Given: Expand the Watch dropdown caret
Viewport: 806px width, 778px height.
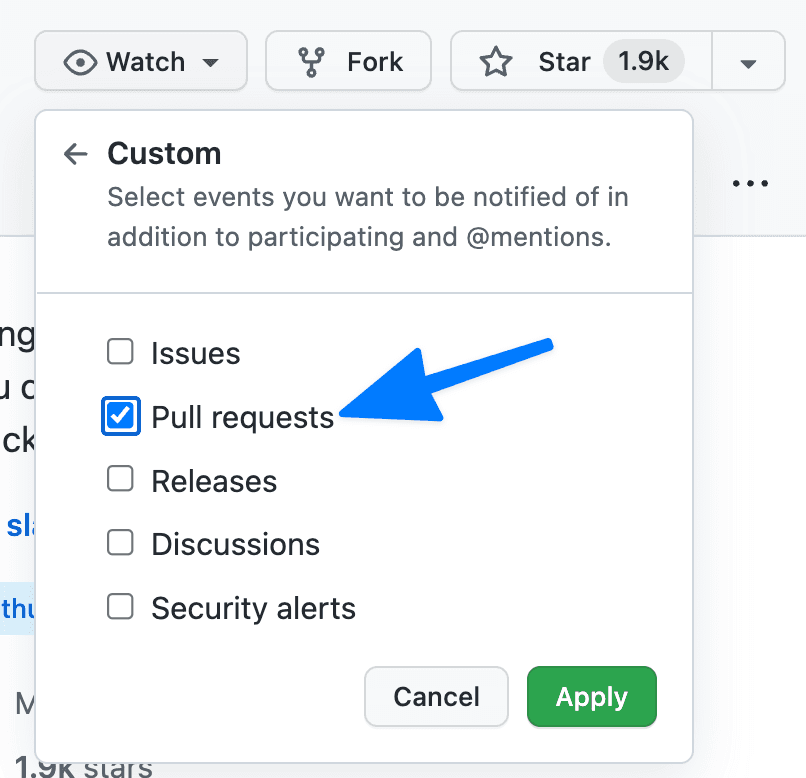Looking at the screenshot, I should [x=210, y=62].
